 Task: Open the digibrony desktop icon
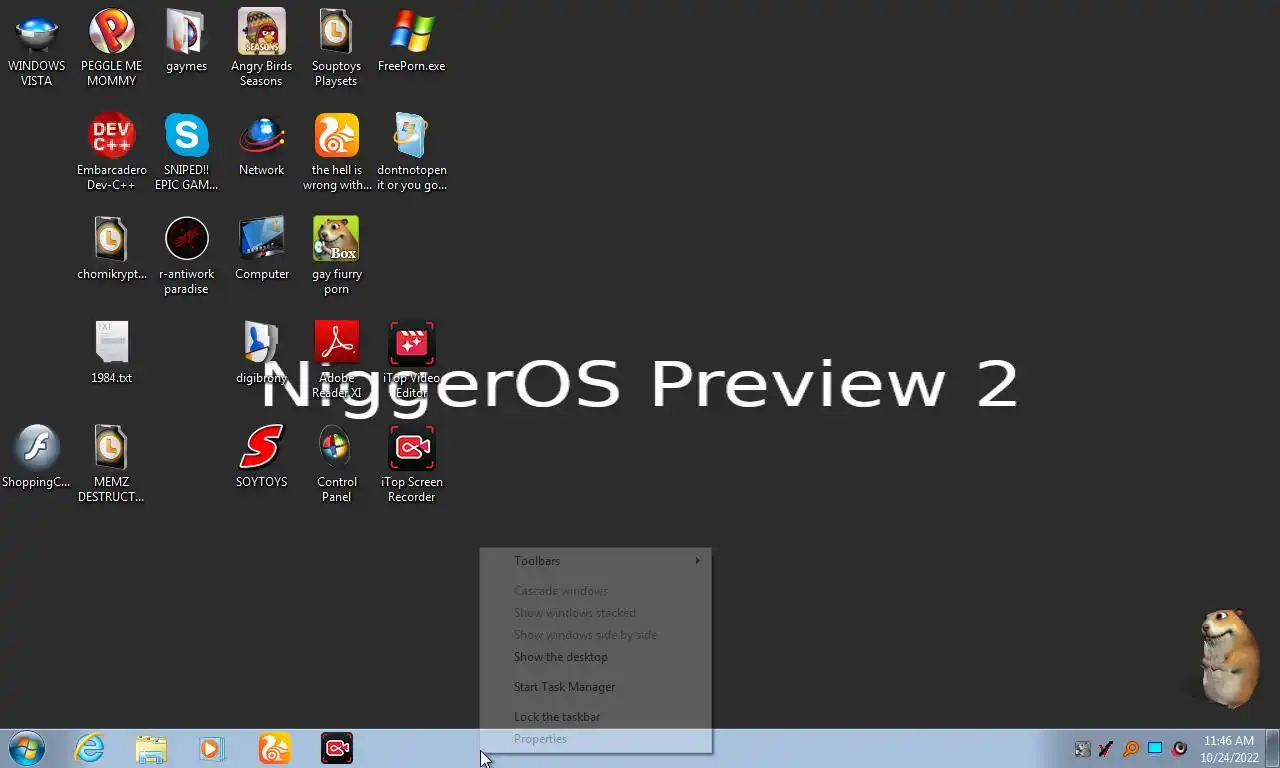tap(261, 354)
